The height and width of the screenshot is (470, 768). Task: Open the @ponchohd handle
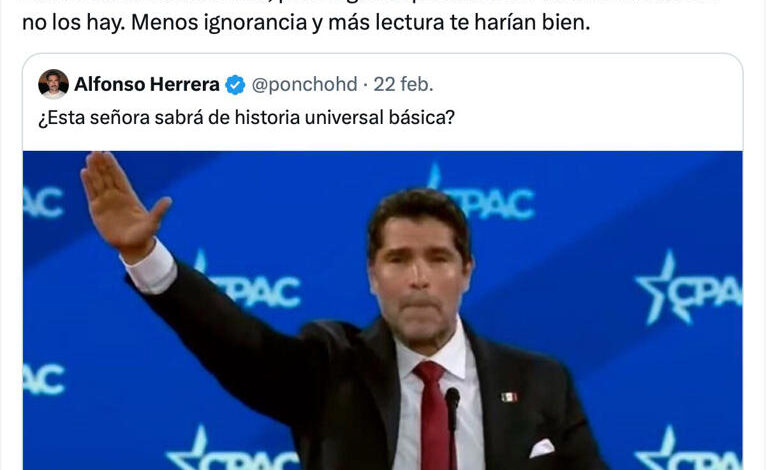coord(305,84)
